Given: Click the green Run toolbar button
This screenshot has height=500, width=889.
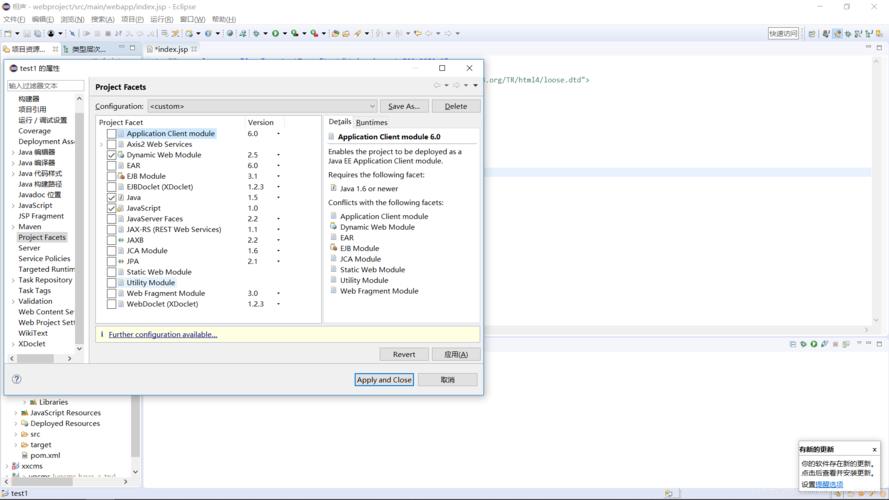Looking at the screenshot, I should point(275,33).
